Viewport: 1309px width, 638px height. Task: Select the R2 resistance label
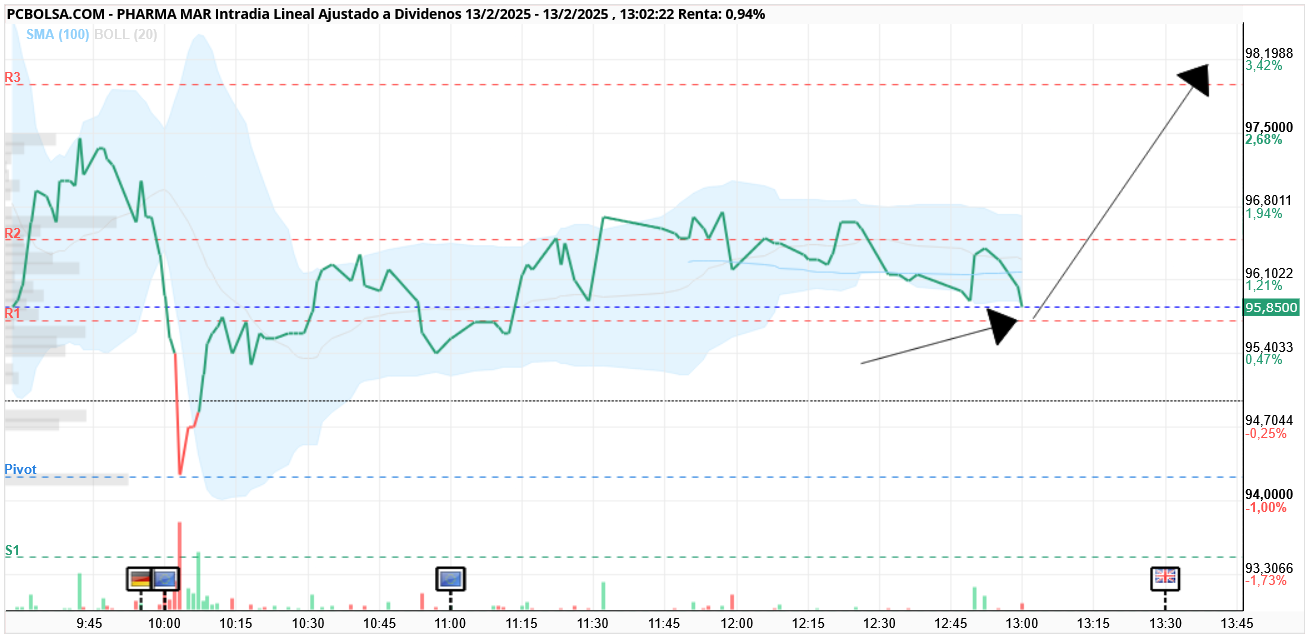coord(13,233)
